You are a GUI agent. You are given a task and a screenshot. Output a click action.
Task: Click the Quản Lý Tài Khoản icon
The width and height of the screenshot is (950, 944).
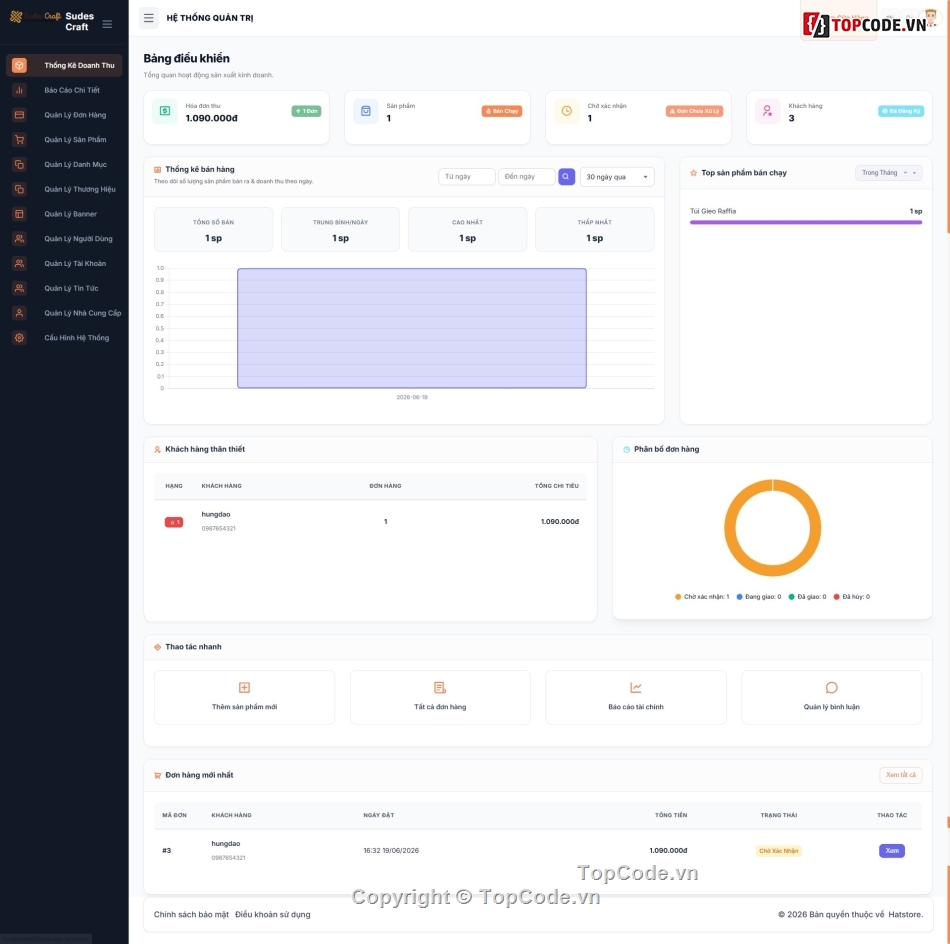point(19,264)
